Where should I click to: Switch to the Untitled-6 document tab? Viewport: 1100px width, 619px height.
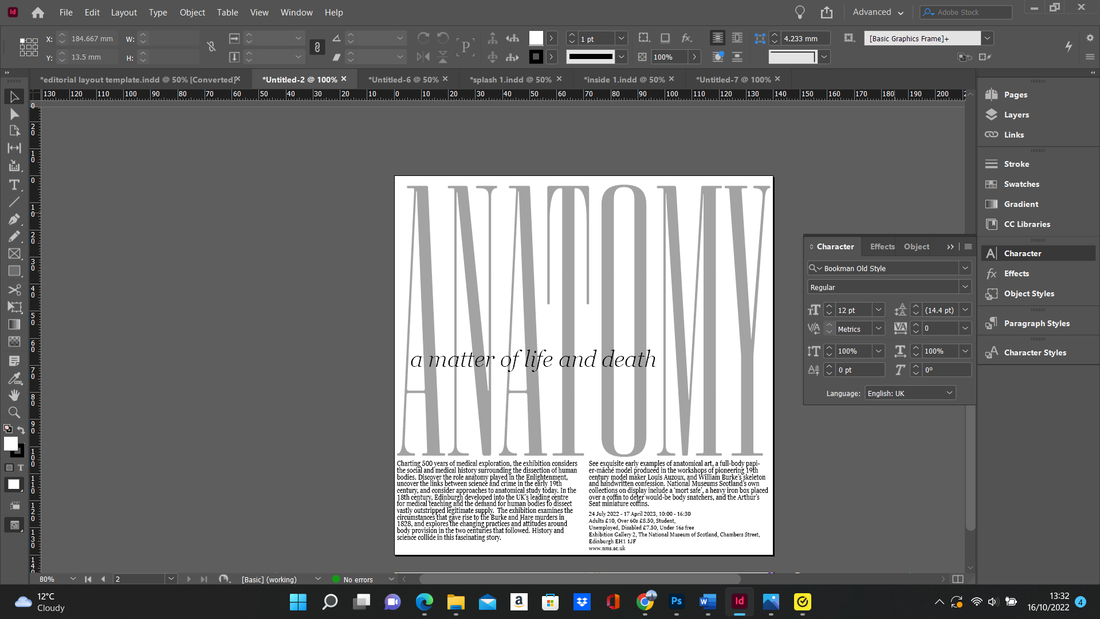tap(403, 79)
